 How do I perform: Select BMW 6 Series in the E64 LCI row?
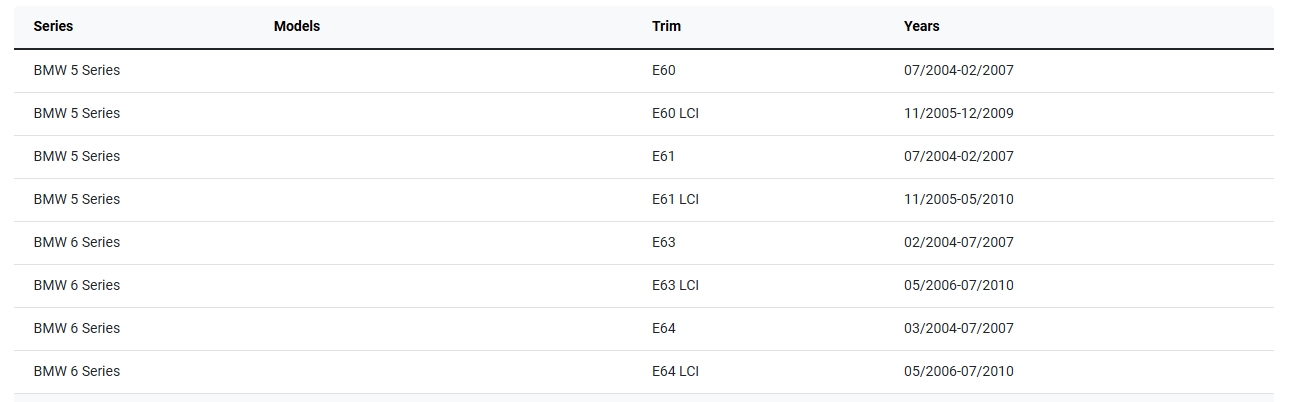(x=77, y=372)
